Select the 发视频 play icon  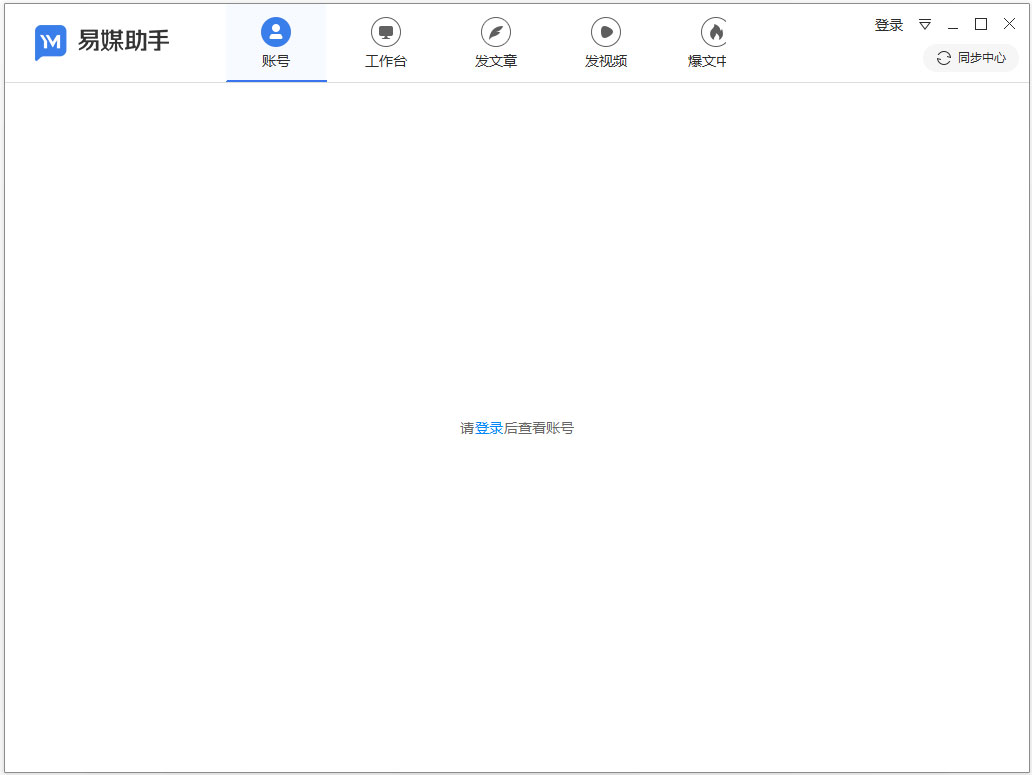606,30
